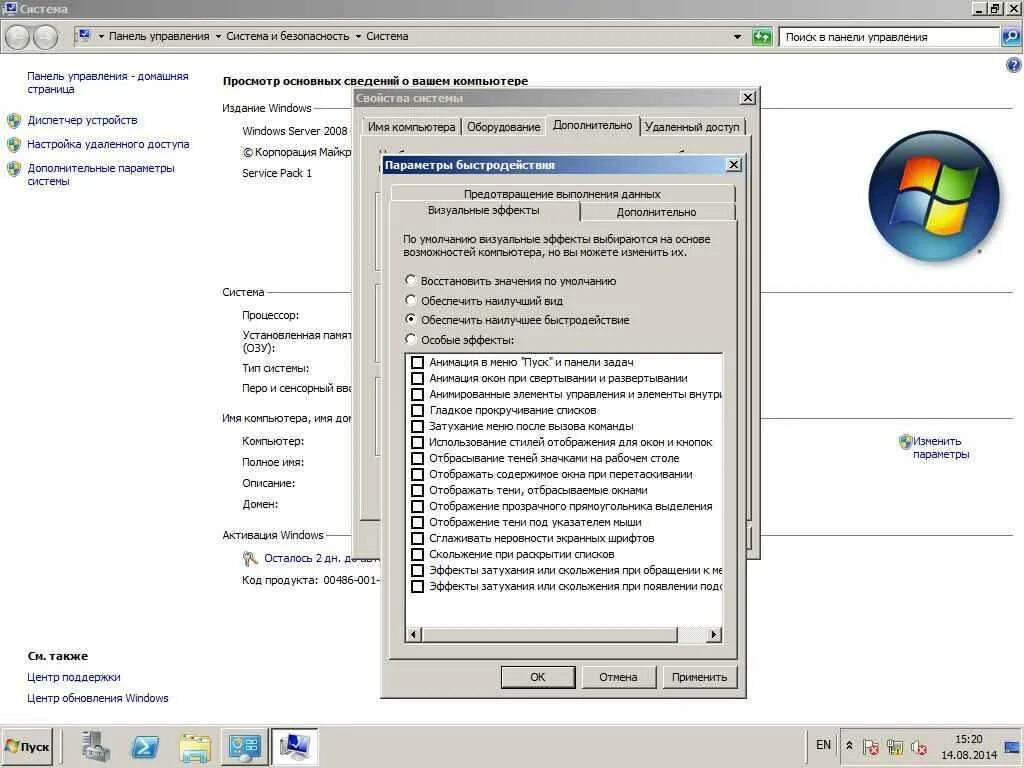
Task: Click Панель управления - домашняя страница link
Action: (x=108, y=82)
